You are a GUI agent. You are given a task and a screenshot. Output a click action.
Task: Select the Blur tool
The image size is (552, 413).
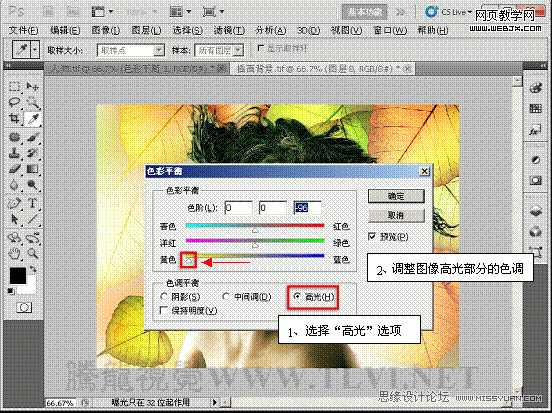(14, 186)
